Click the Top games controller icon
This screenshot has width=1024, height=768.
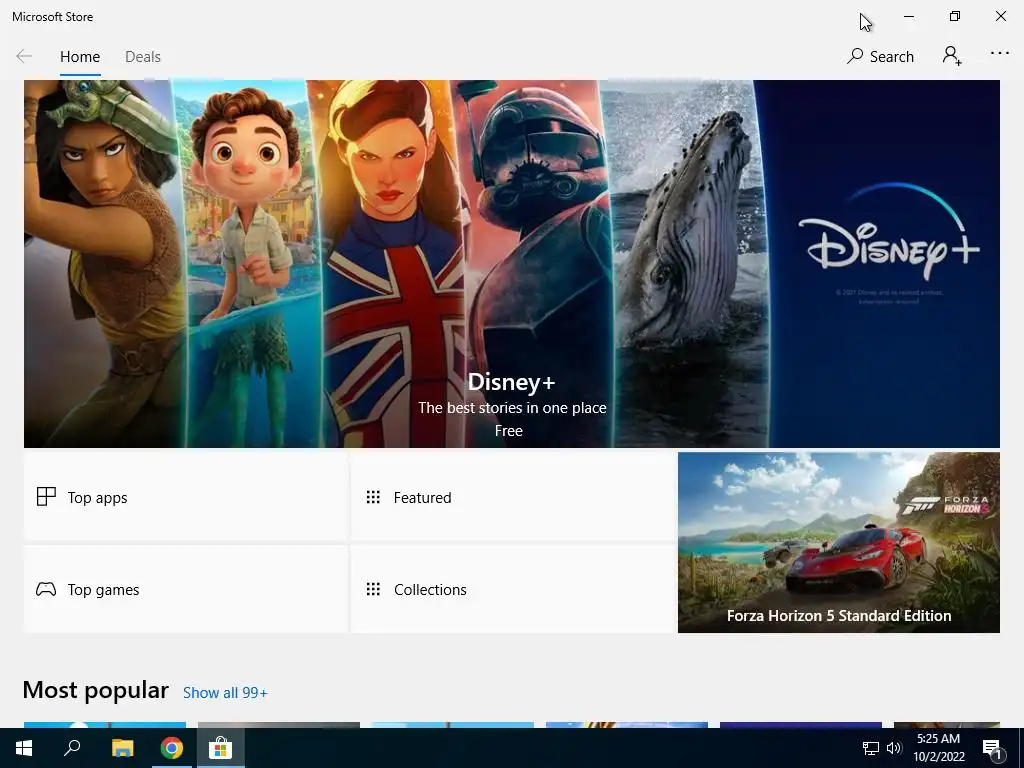tap(46, 589)
